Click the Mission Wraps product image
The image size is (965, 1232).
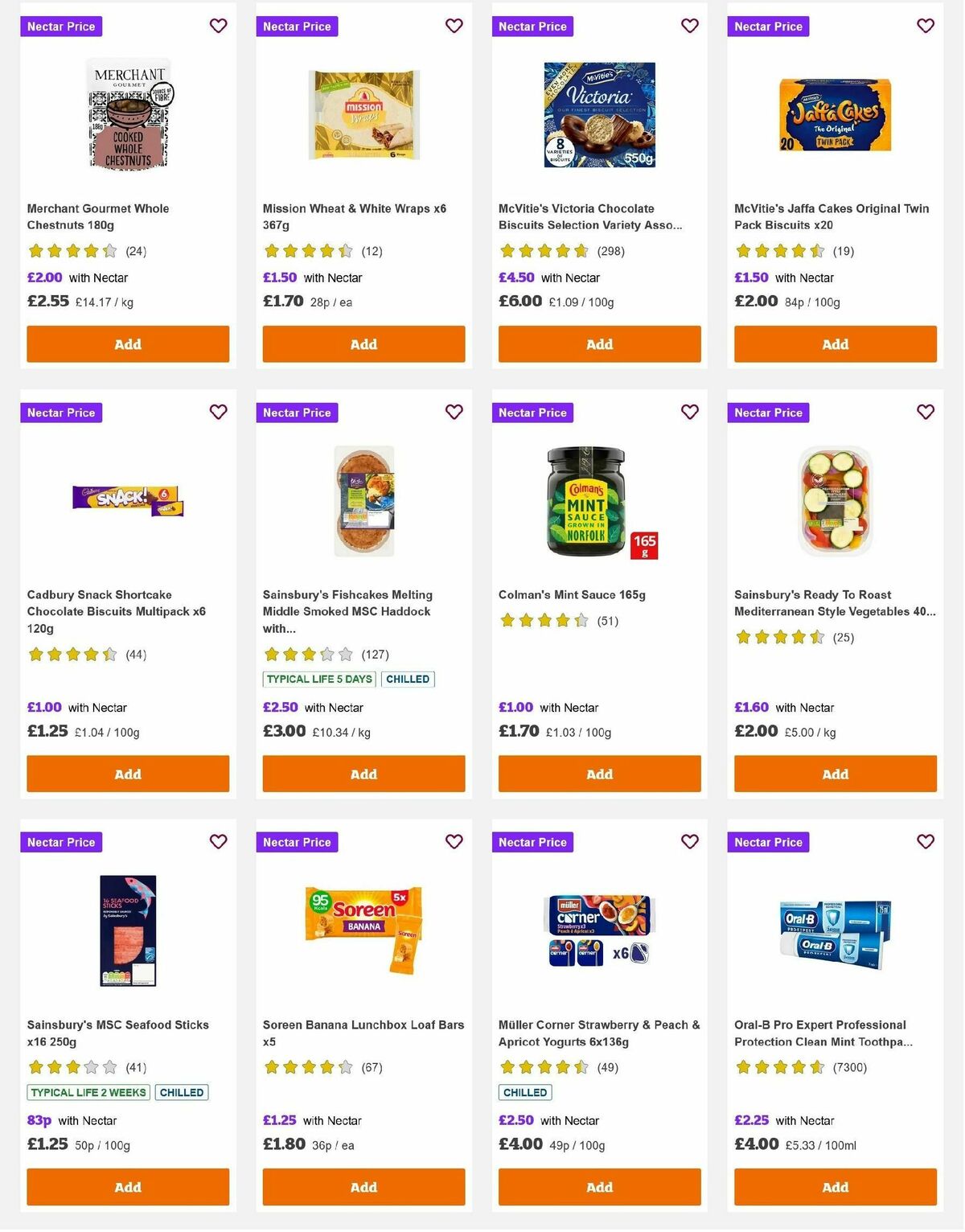pos(363,113)
